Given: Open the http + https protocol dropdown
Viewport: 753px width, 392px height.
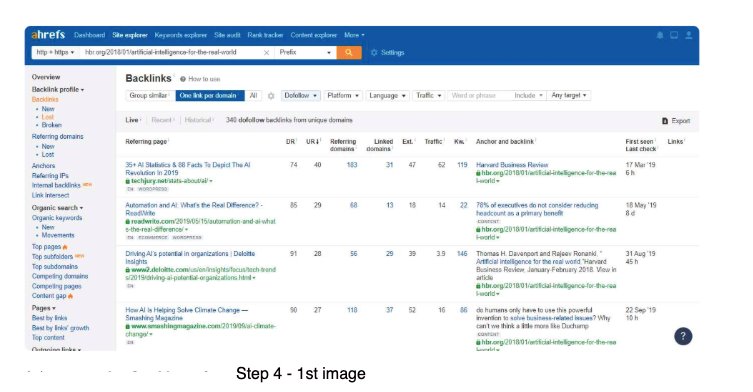Looking at the screenshot, I should point(55,52).
